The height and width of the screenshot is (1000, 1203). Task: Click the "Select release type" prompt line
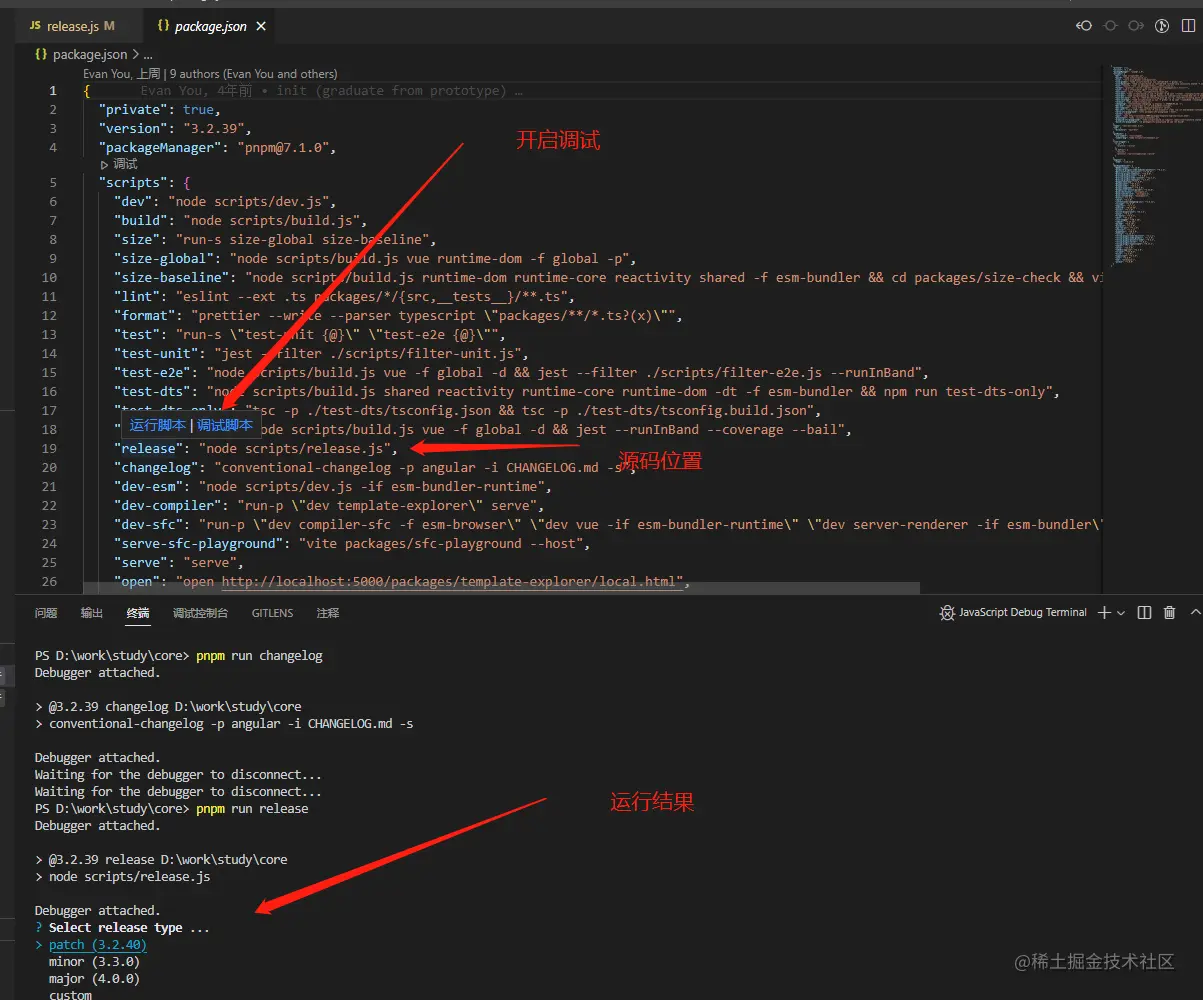click(122, 928)
